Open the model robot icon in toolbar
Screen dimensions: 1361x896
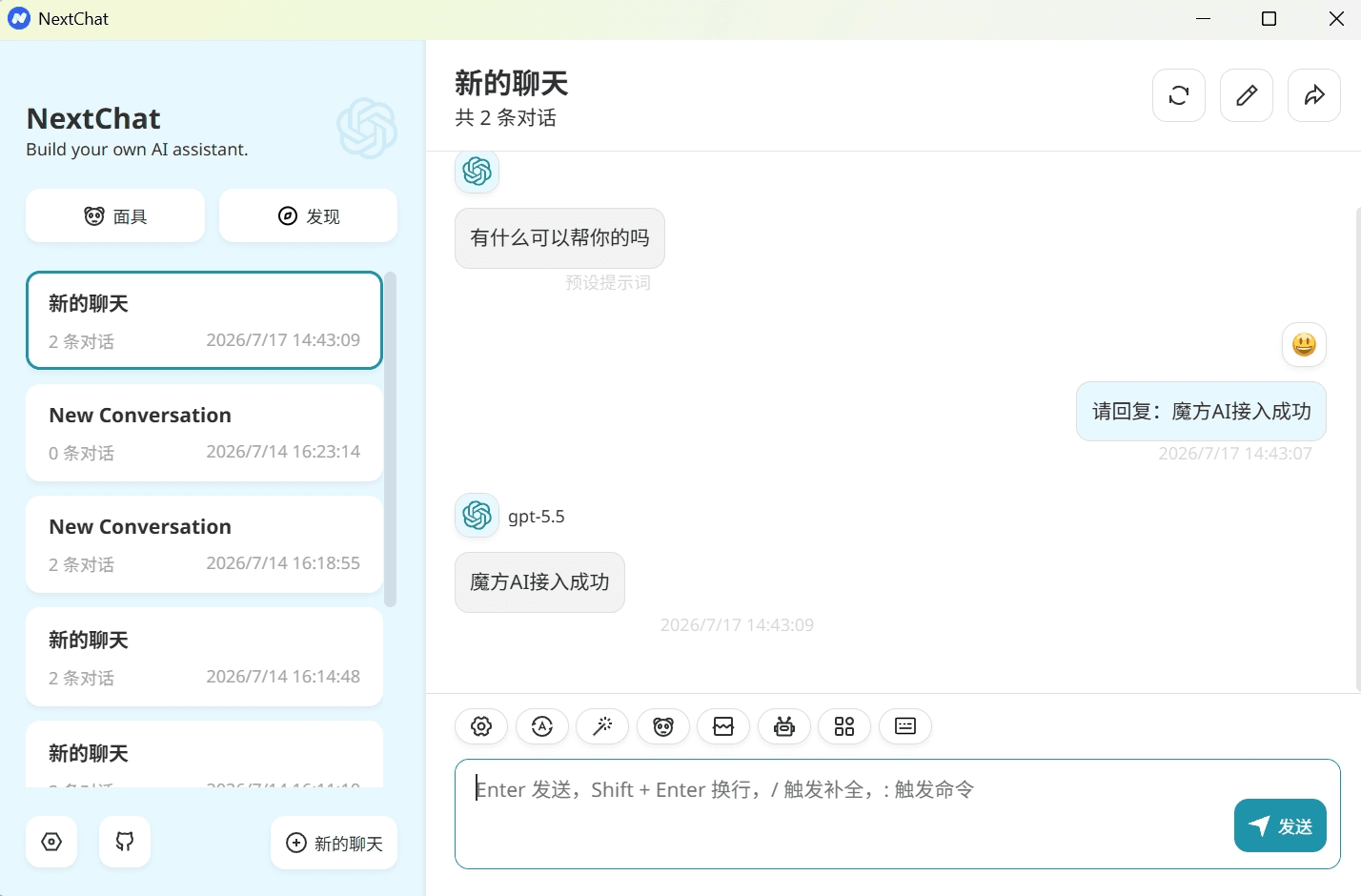point(784,726)
